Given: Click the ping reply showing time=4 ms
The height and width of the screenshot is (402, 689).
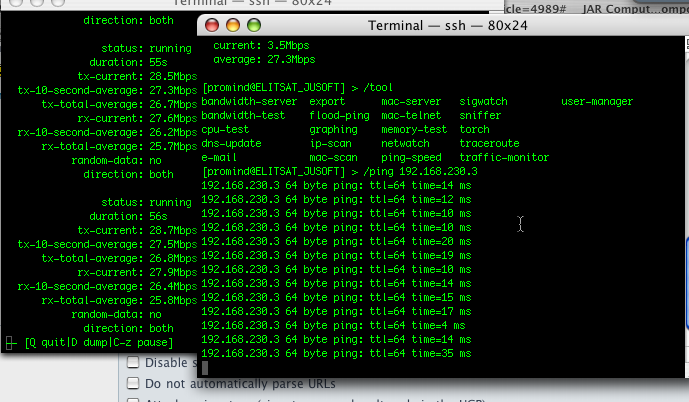Looking at the screenshot, I should tap(333, 326).
